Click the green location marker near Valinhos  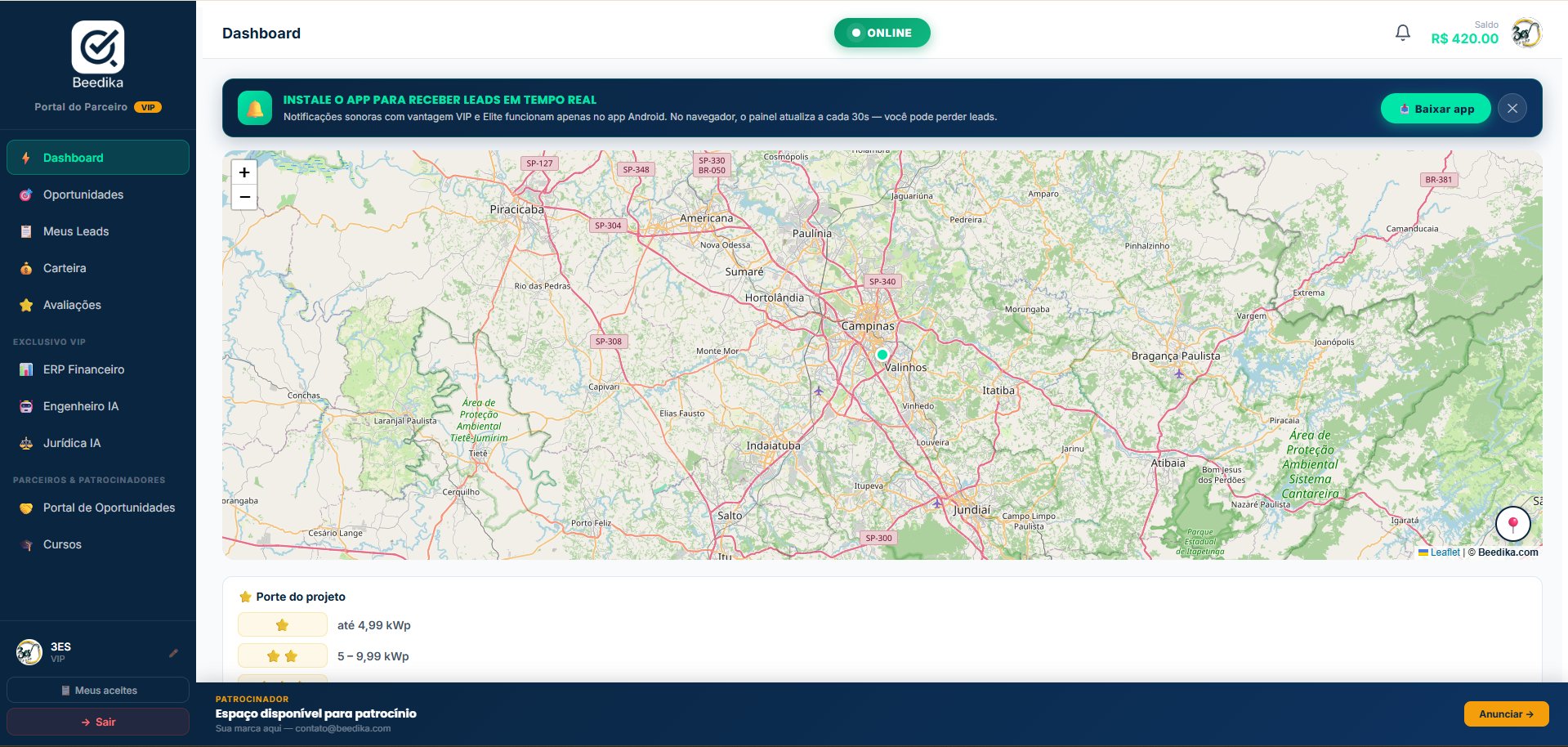click(x=882, y=355)
